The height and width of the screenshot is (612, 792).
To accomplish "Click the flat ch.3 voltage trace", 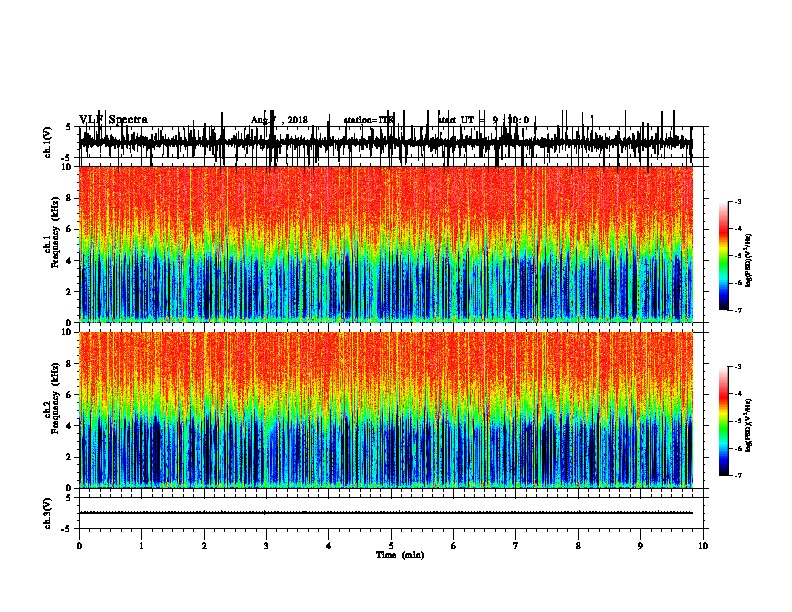I will point(386,513).
